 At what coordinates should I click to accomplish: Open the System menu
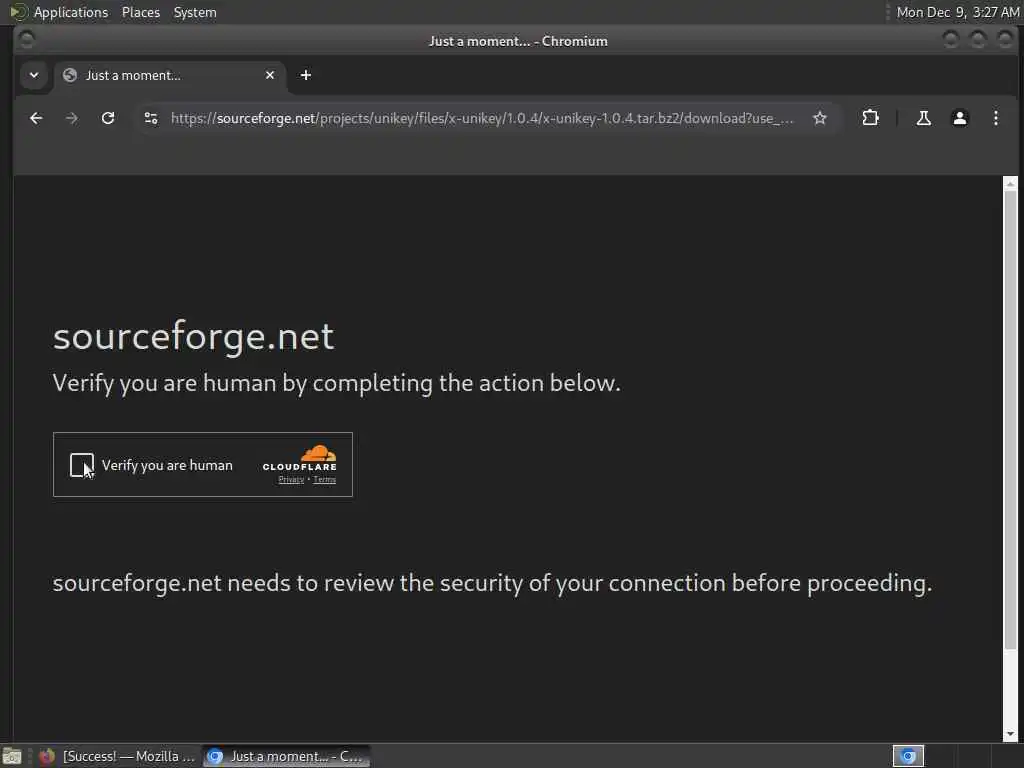pos(195,12)
